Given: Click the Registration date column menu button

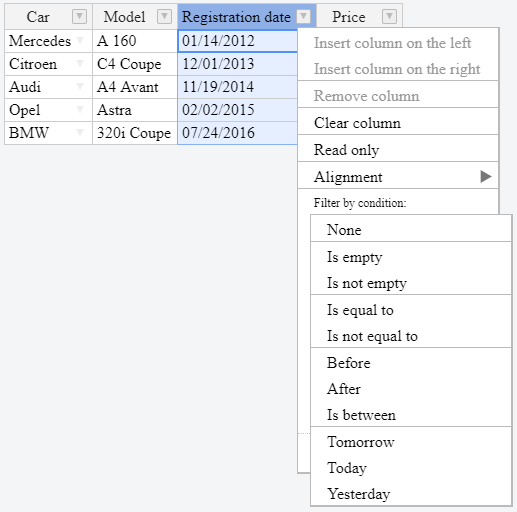Looking at the screenshot, I should click(303, 16).
